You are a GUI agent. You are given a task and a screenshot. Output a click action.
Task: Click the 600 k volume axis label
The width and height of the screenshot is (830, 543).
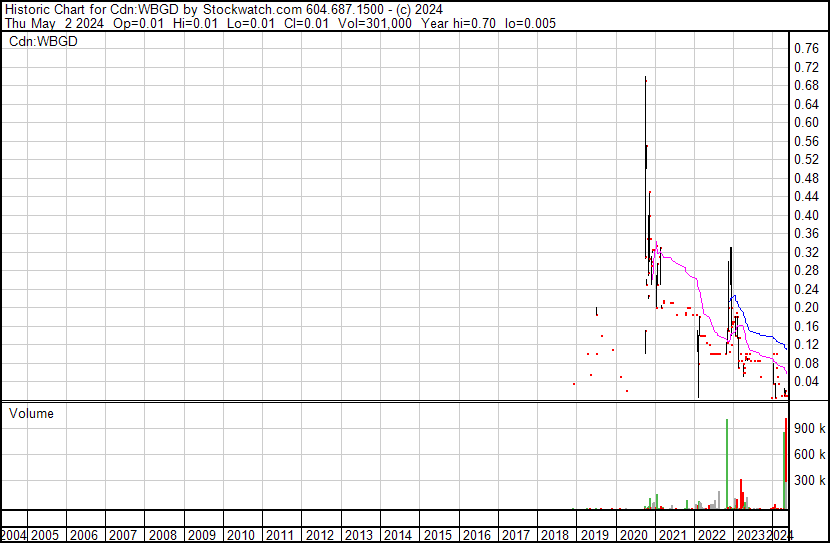pos(809,455)
